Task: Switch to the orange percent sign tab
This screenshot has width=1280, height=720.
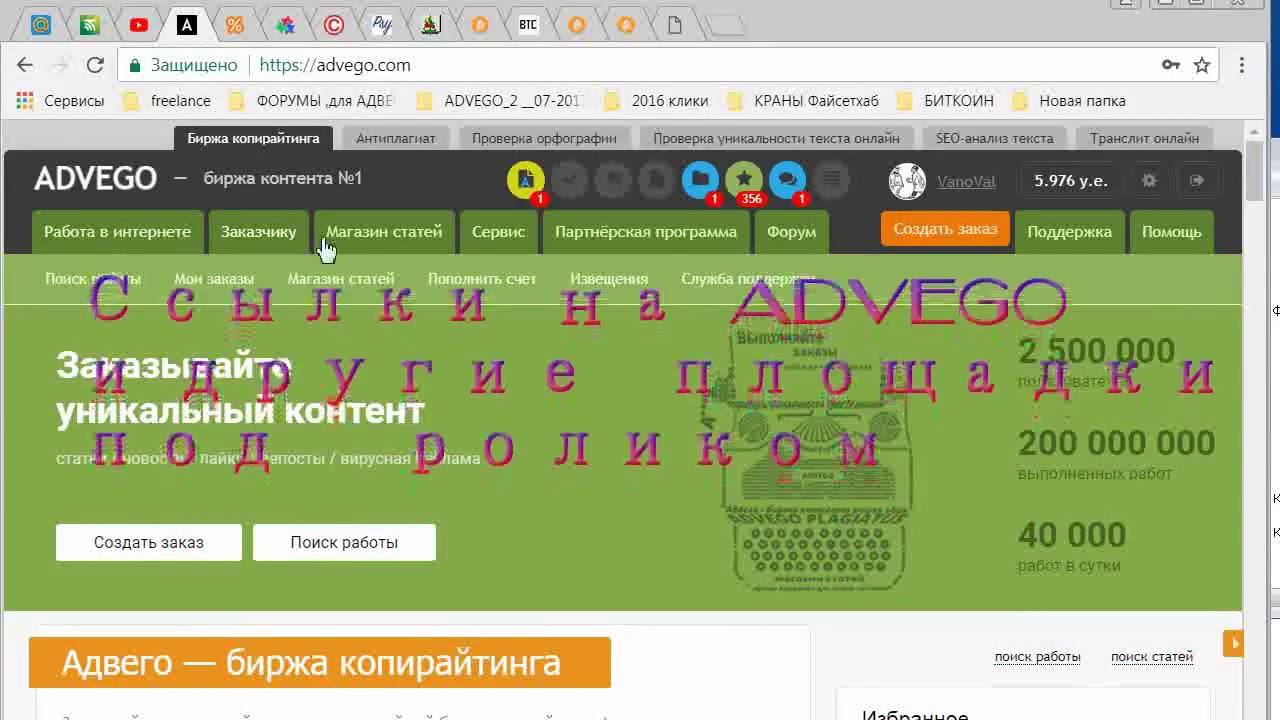Action: tap(235, 25)
